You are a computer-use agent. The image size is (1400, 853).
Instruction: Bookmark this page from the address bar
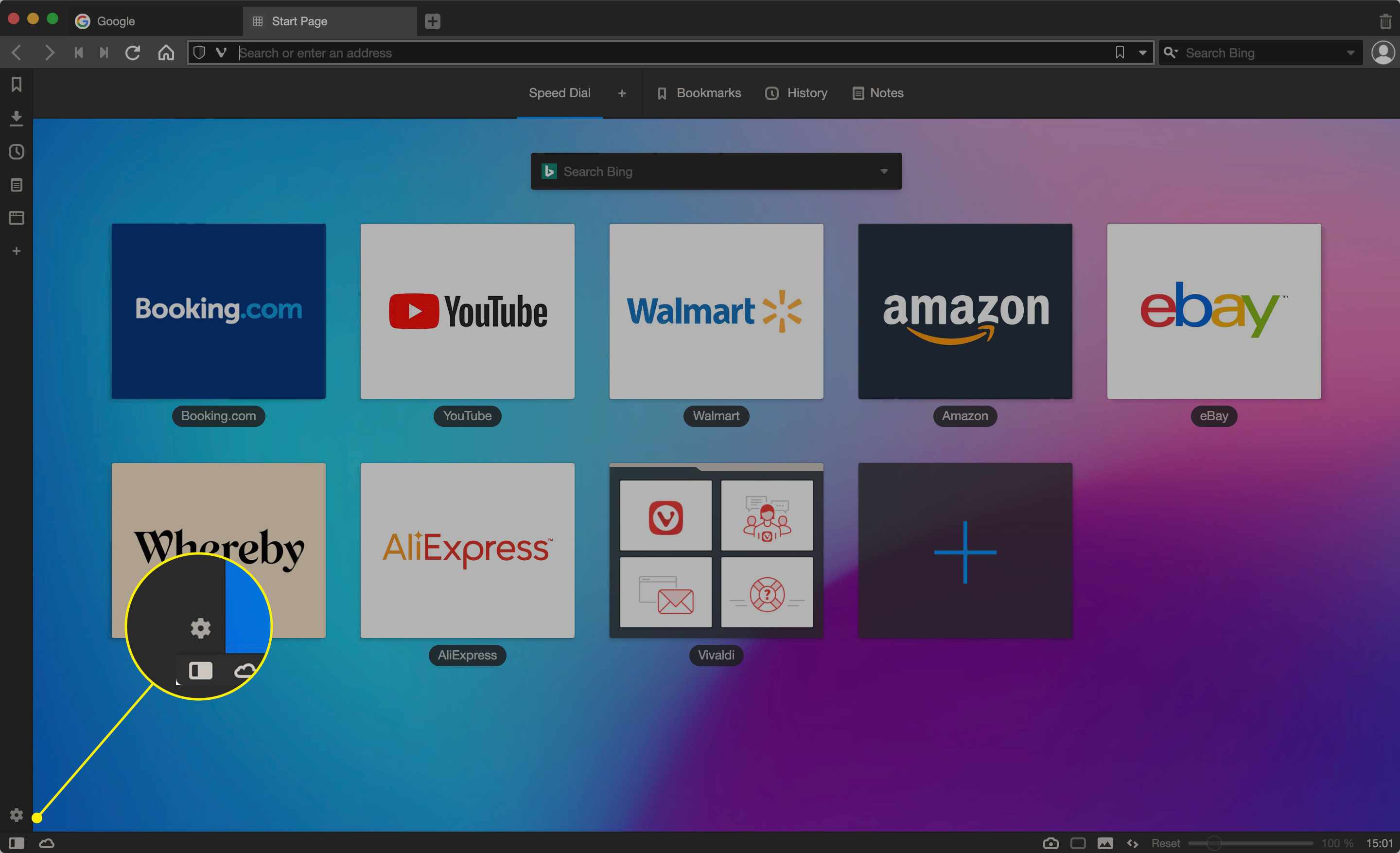1120,53
